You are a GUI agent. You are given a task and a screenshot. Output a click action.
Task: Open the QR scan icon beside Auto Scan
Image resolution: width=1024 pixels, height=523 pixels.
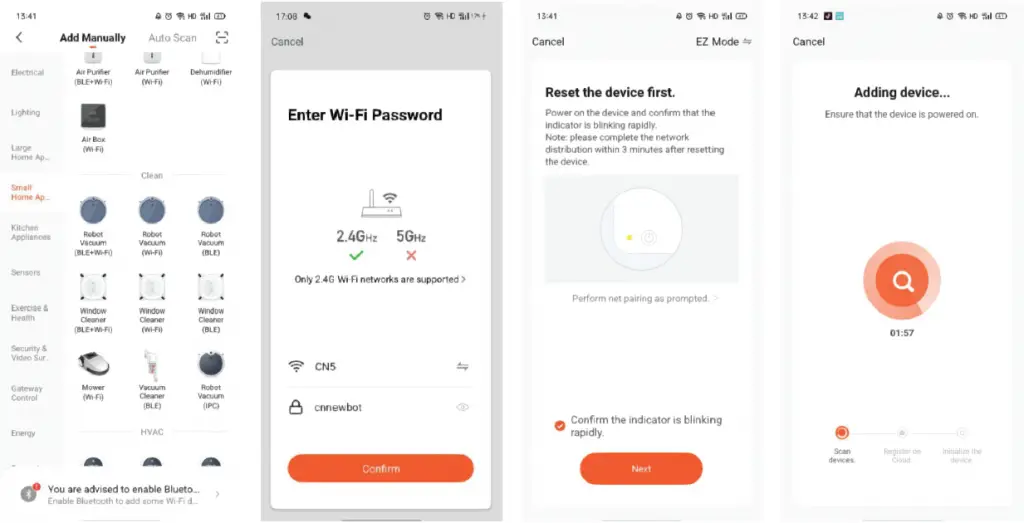coord(222,37)
